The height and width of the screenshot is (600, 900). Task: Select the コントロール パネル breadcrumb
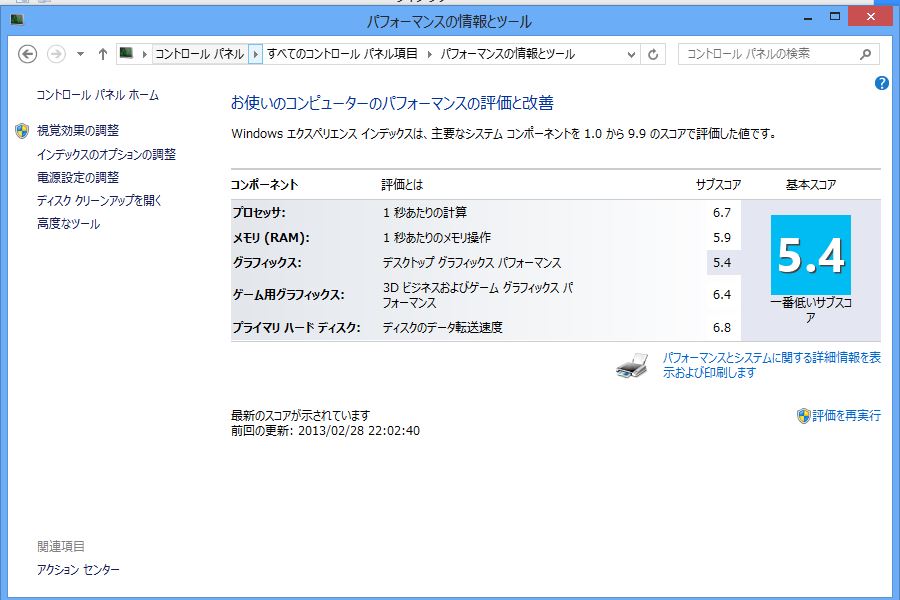200,54
